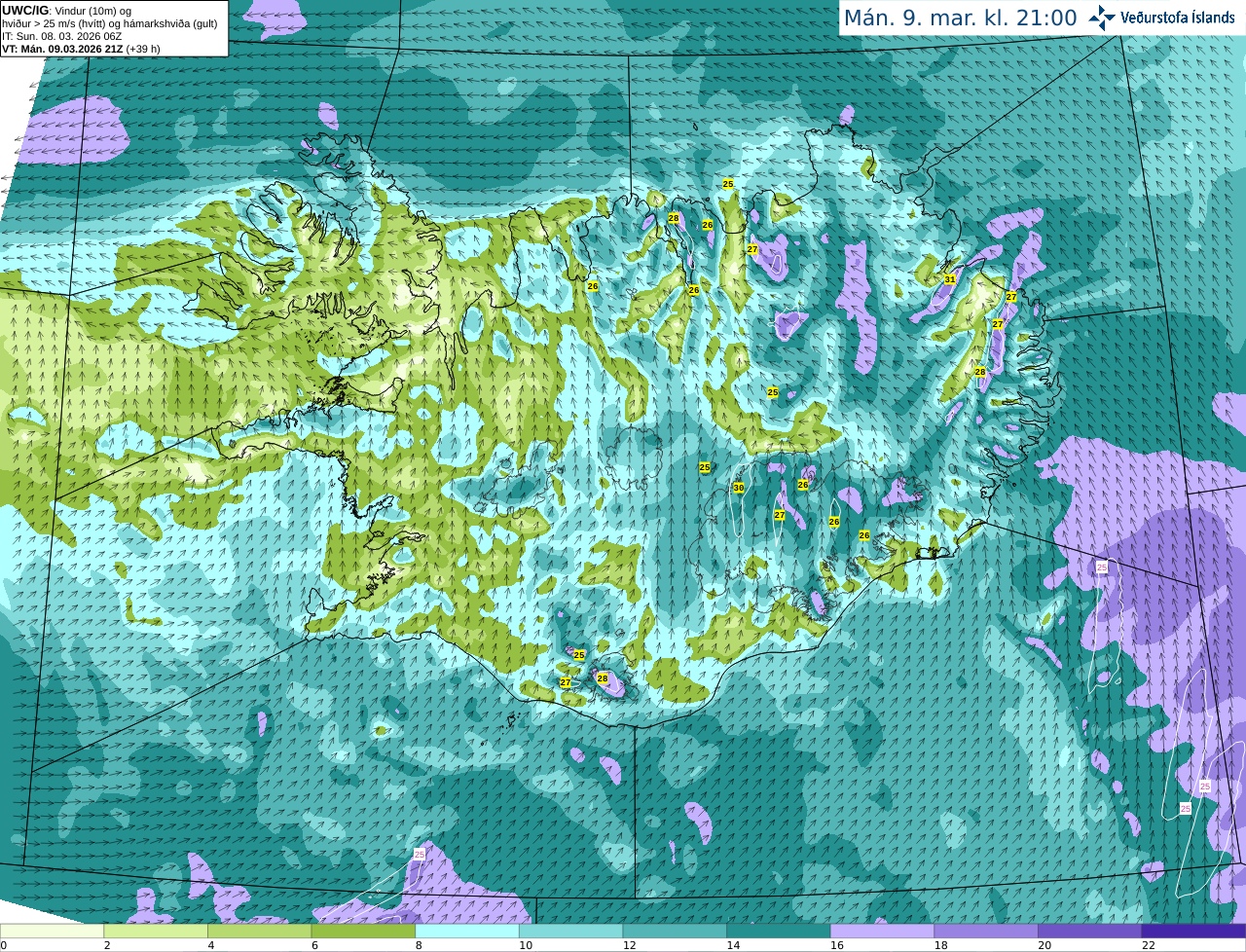Click the Veðurstofa Íslands logo
1246x952 pixels.
pyautogui.click(x=1162, y=18)
